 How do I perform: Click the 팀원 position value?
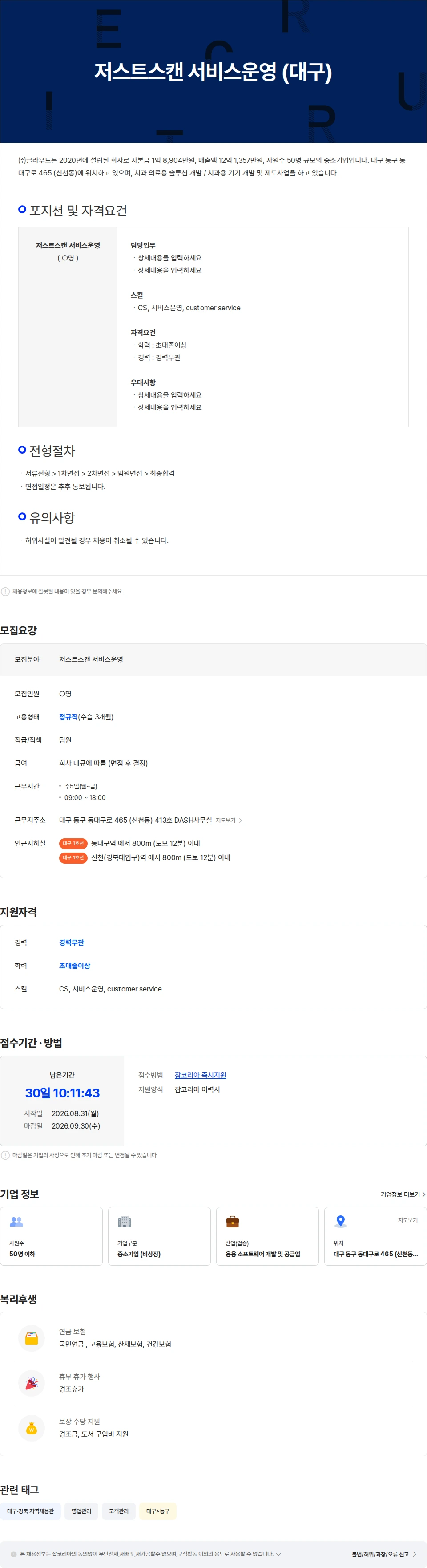coord(65,739)
